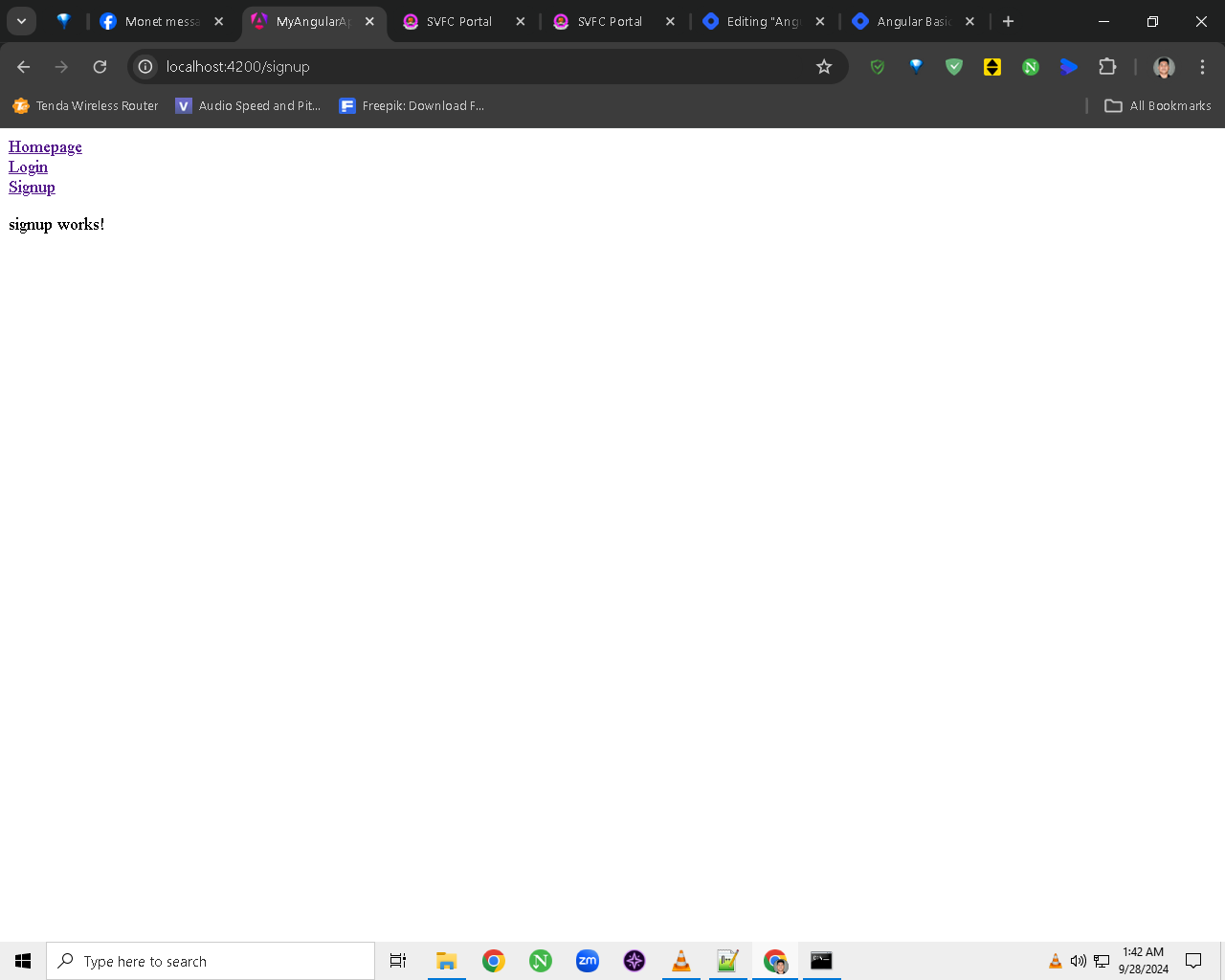This screenshot has width=1225, height=980.
Task: Open the Extensions puzzle icon
Action: click(1107, 67)
